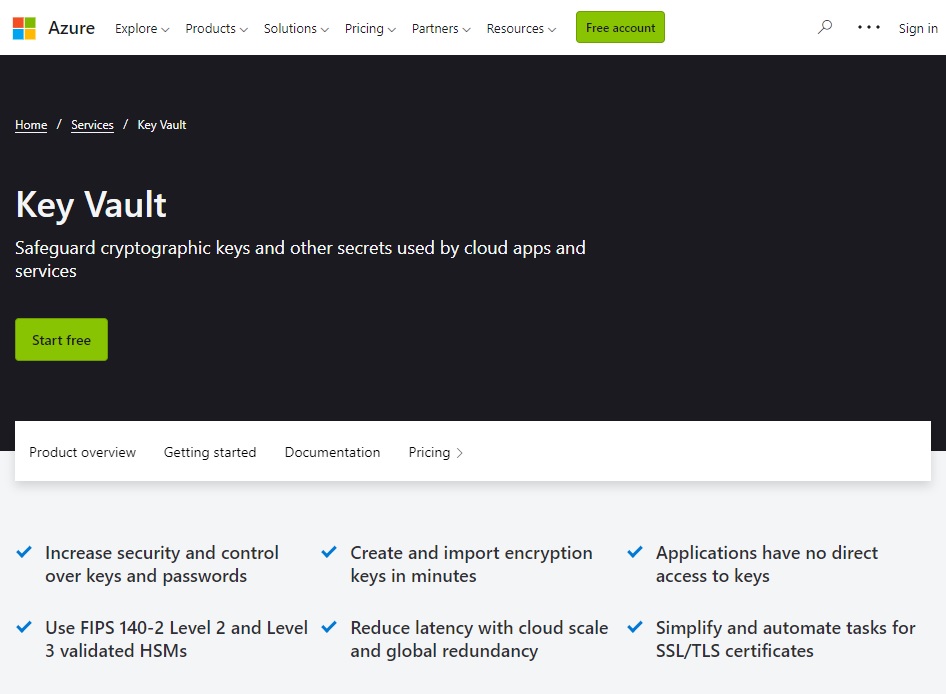Click the Microsoft logo icon
946x694 pixels.
pos(24,28)
